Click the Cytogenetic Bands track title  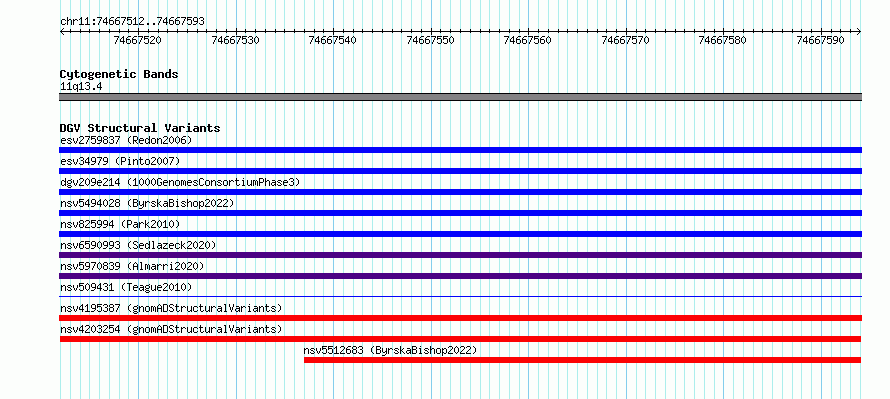coord(119,74)
